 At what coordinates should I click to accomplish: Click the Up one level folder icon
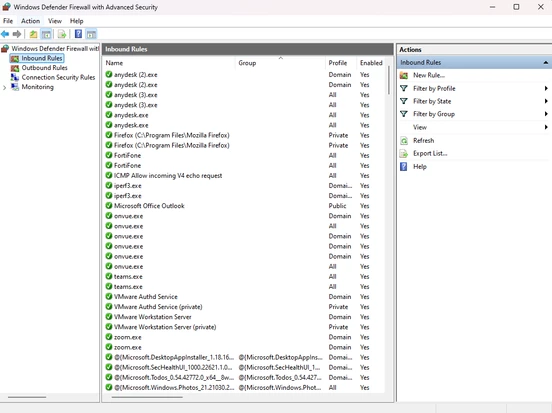[x=33, y=34]
